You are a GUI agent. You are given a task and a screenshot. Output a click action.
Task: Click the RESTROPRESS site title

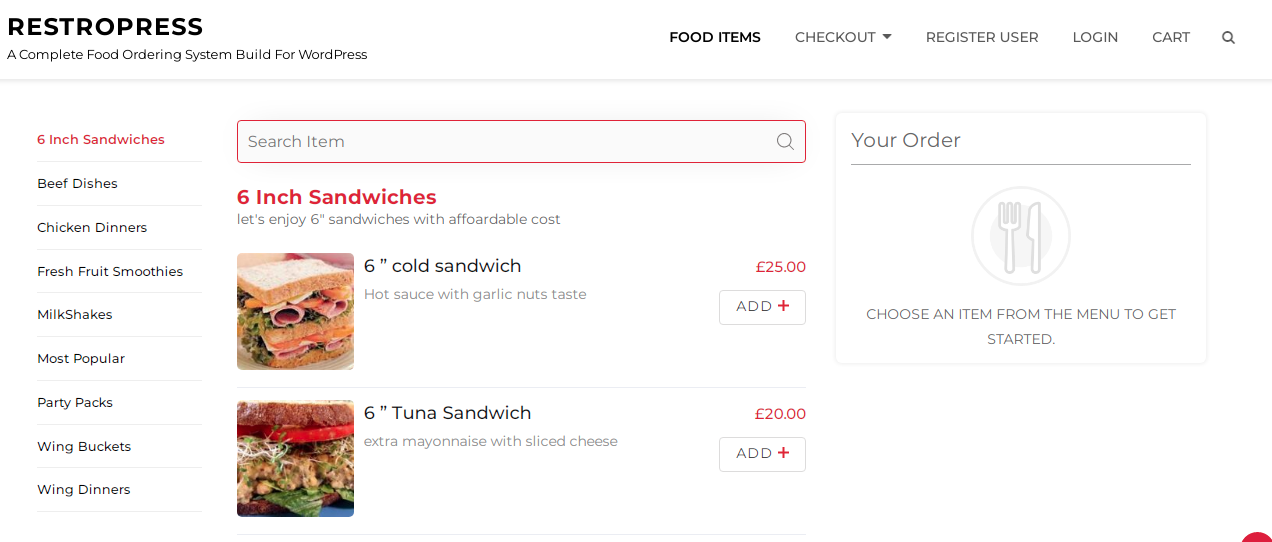105,27
